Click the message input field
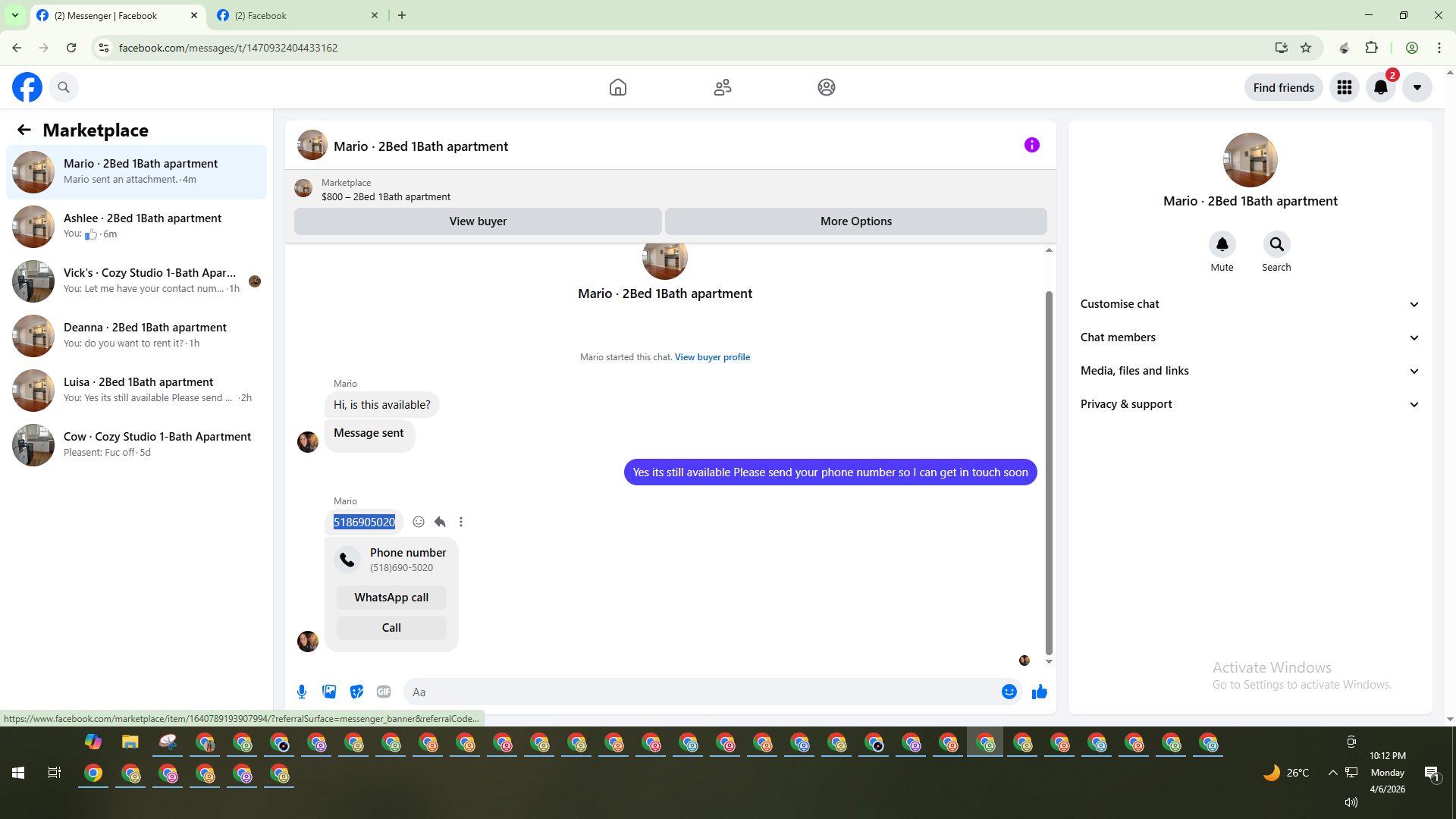Screen dimensions: 1456x819 [x=702, y=692]
